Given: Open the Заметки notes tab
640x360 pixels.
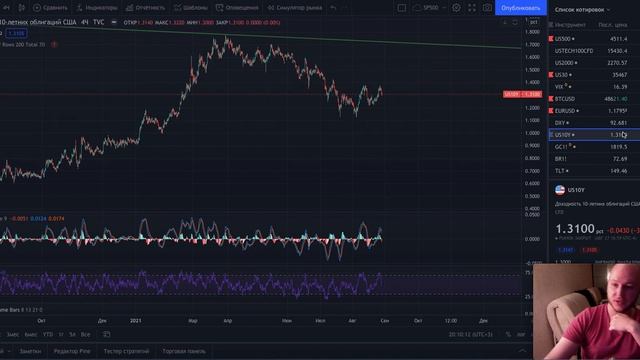Looking at the screenshot, I should (30, 351).
